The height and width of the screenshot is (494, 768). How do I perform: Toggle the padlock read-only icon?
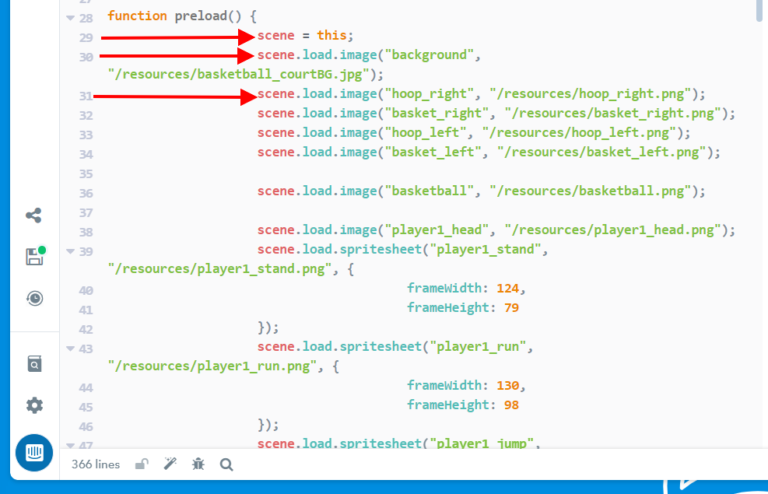pyautogui.click(x=142, y=464)
